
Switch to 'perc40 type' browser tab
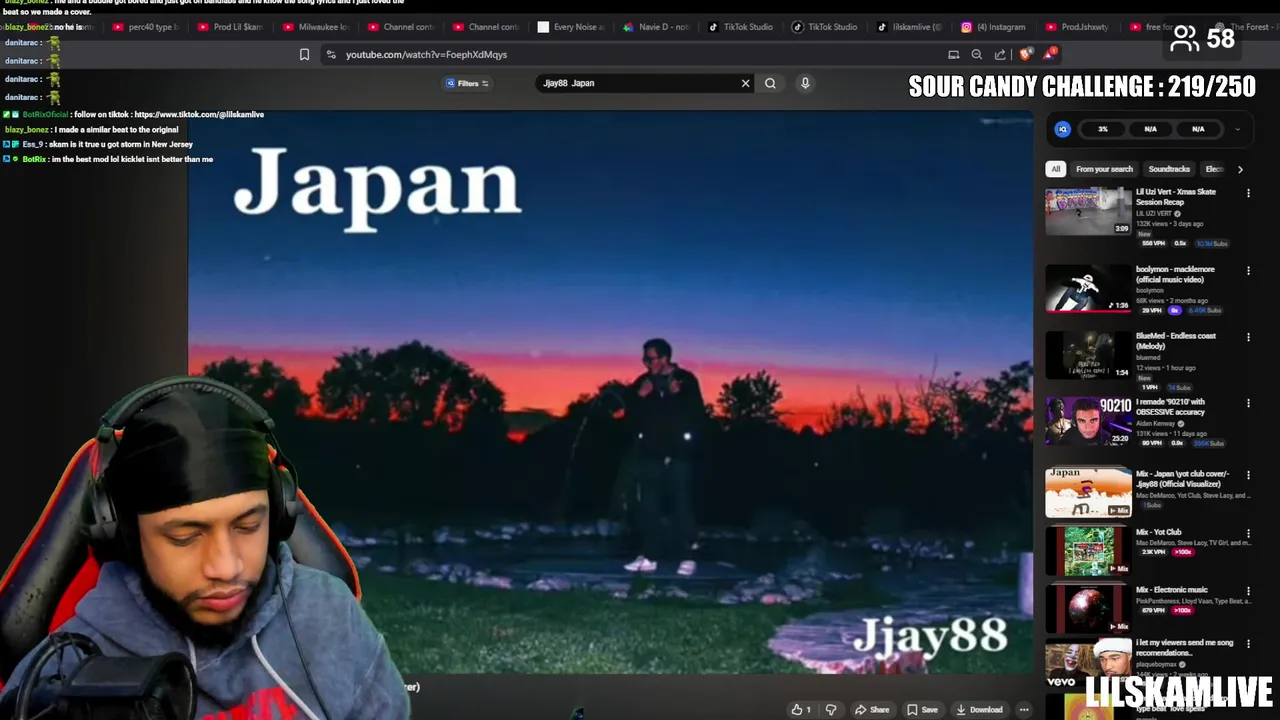coord(146,27)
